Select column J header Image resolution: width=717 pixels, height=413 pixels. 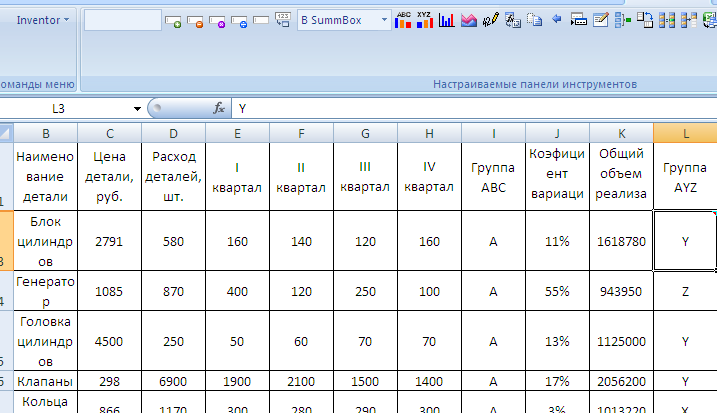point(557,134)
